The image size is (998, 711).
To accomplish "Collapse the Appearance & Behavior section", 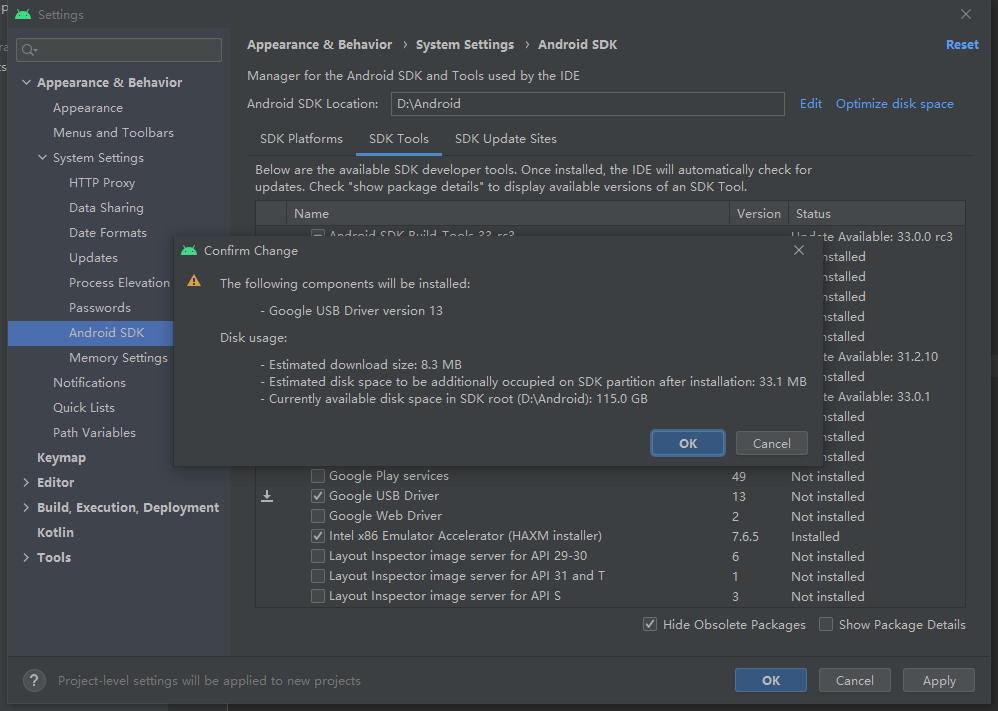I will point(26,83).
